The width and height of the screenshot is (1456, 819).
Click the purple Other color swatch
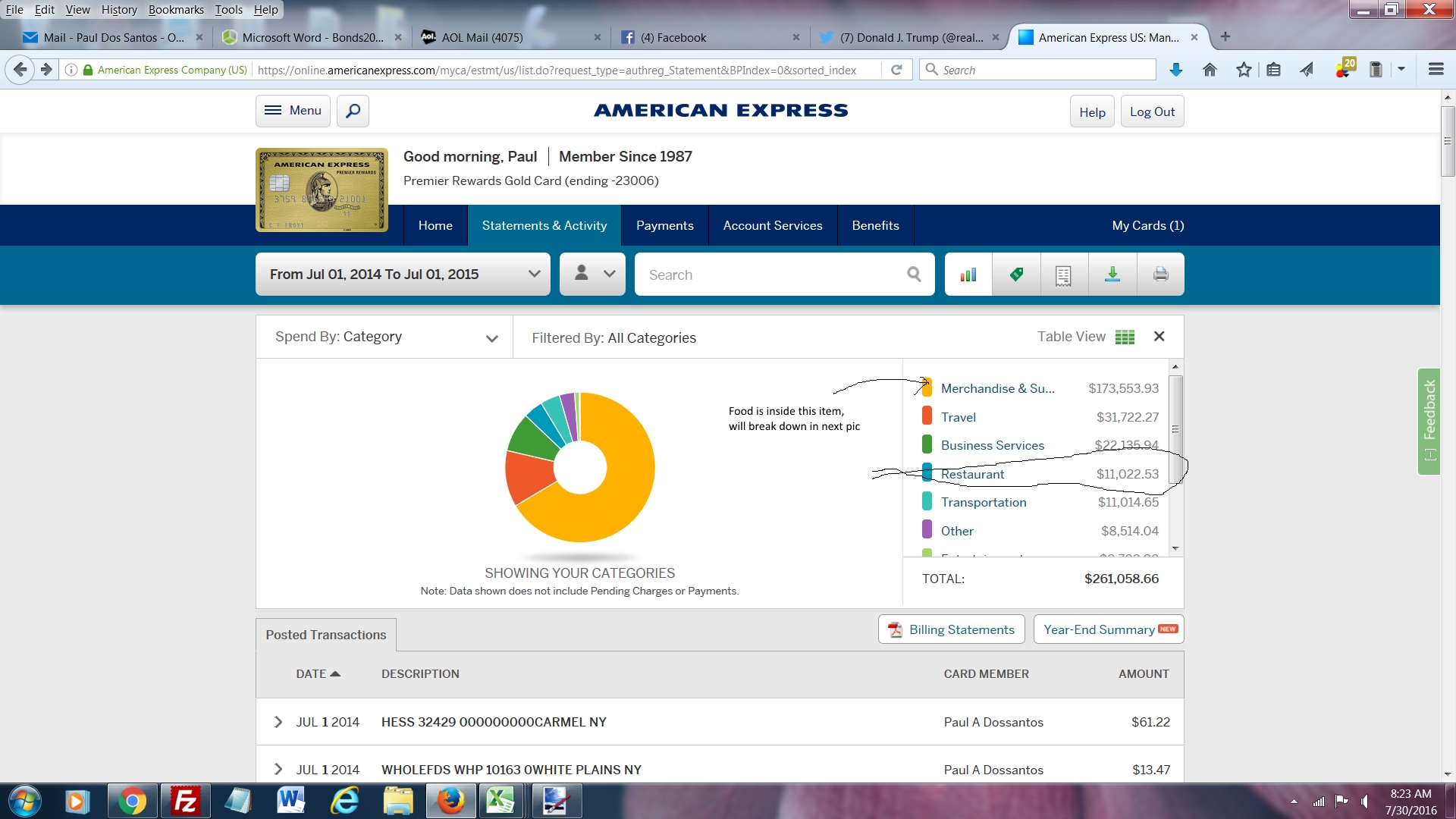[x=927, y=529]
